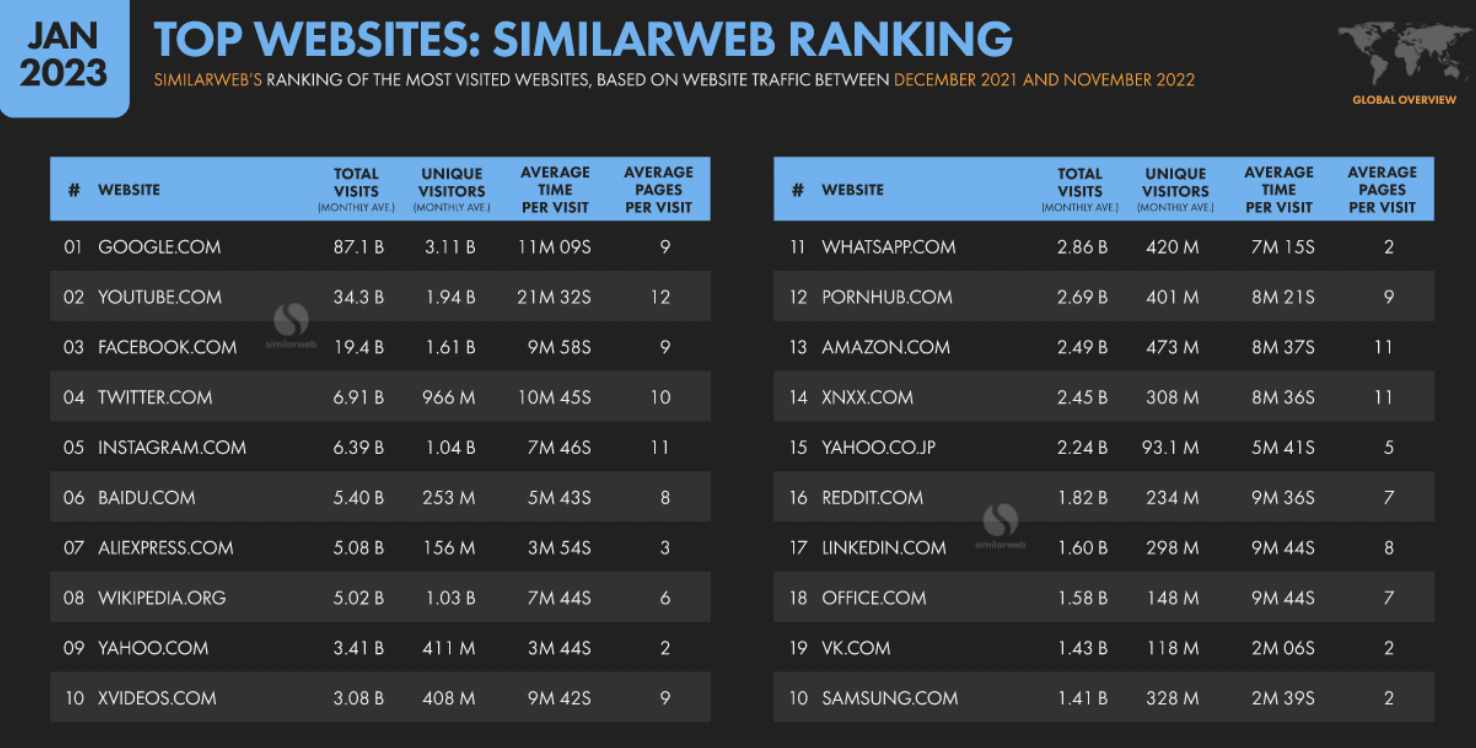The image size is (1476, 748).
Task: Select YAHOO.CO.JP entry
Action: tap(878, 447)
